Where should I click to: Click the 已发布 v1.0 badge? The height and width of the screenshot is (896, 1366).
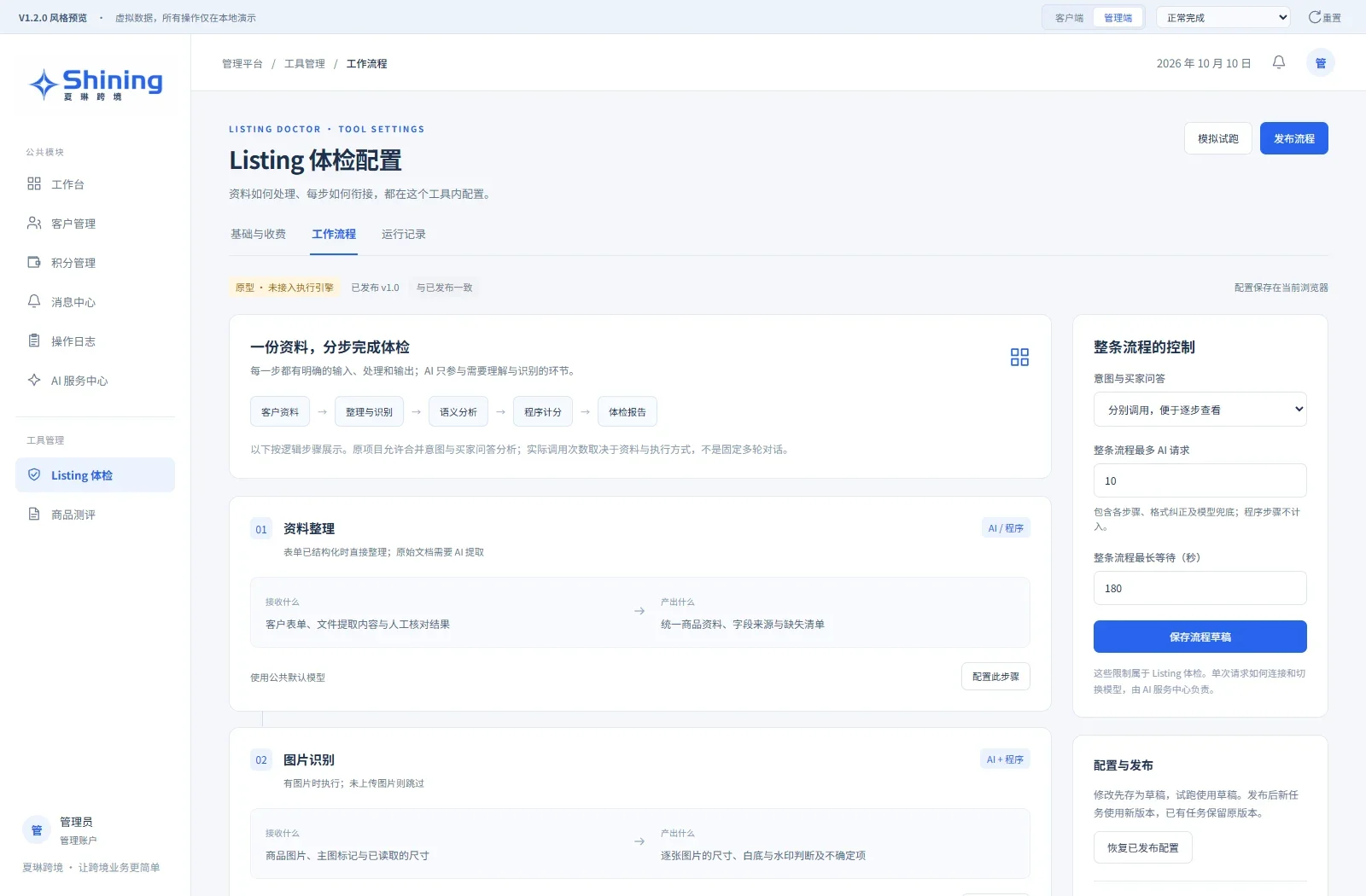376,288
